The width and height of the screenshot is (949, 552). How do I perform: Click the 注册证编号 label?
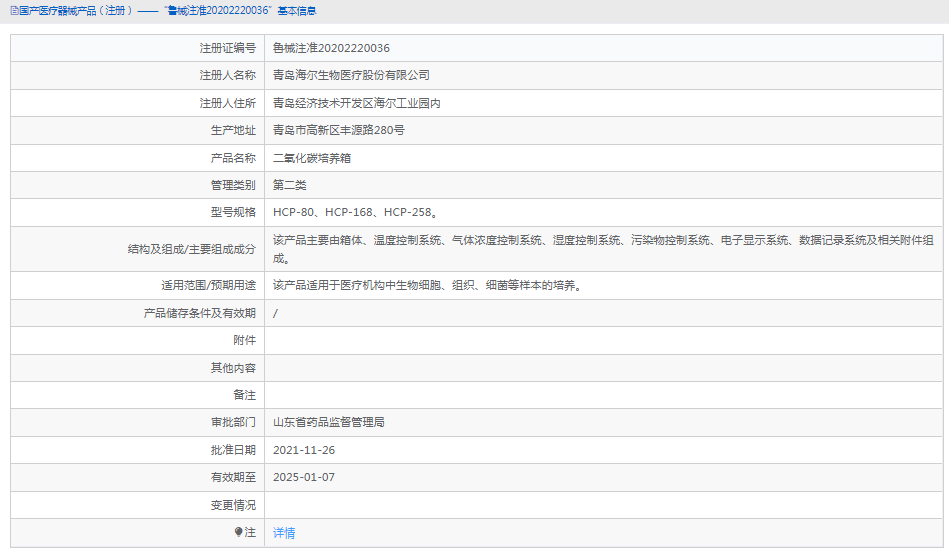pyautogui.click(x=228, y=48)
